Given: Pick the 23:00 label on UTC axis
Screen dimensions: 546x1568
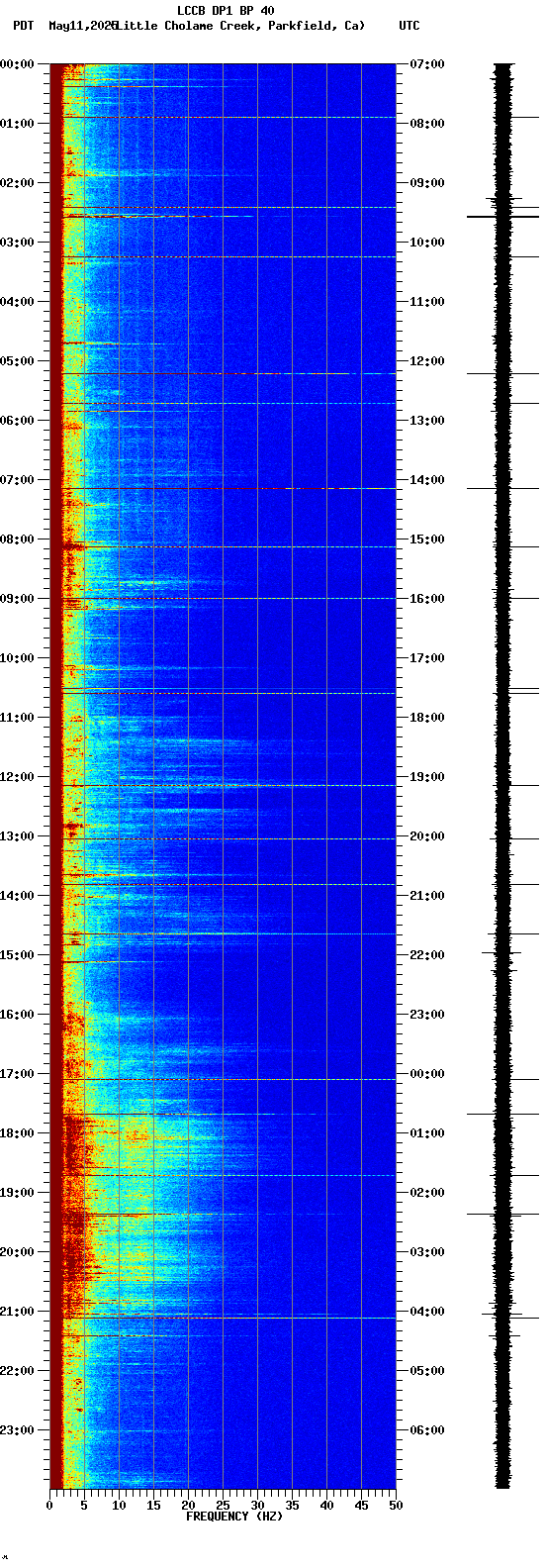Looking at the screenshot, I should click(427, 1015).
